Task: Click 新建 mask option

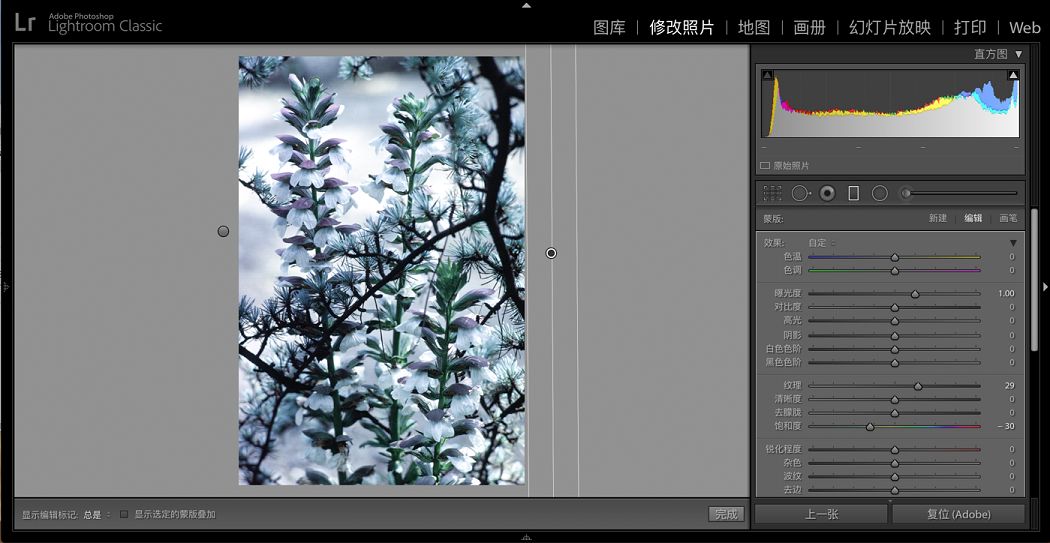Action: click(938, 218)
